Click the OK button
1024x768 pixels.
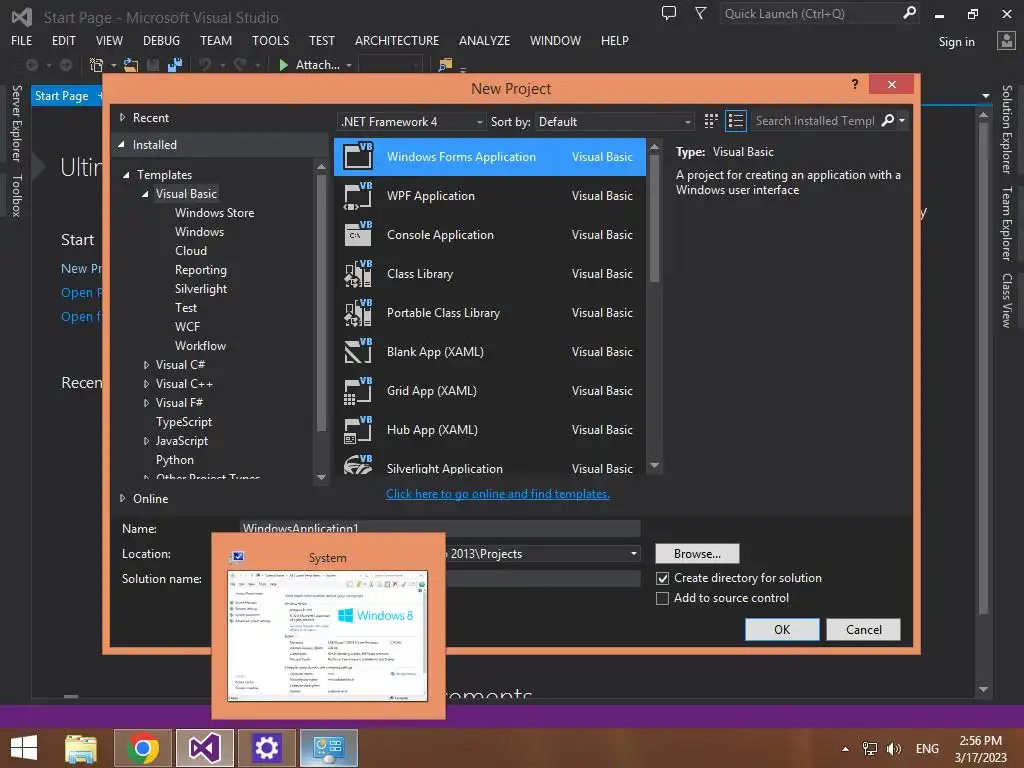pos(782,630)
